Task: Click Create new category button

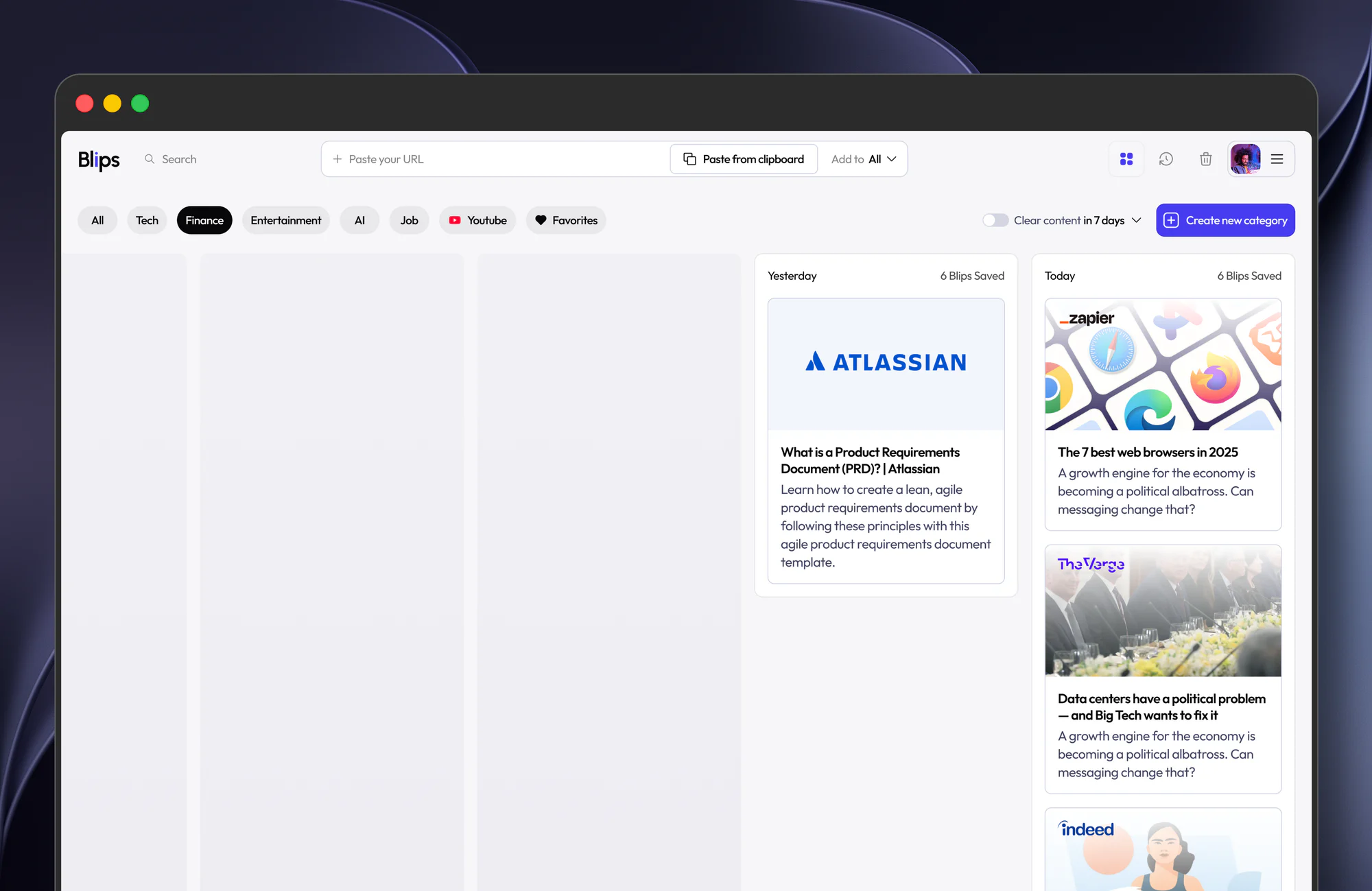Action: pyautogui.click(x=1225, y=220)
